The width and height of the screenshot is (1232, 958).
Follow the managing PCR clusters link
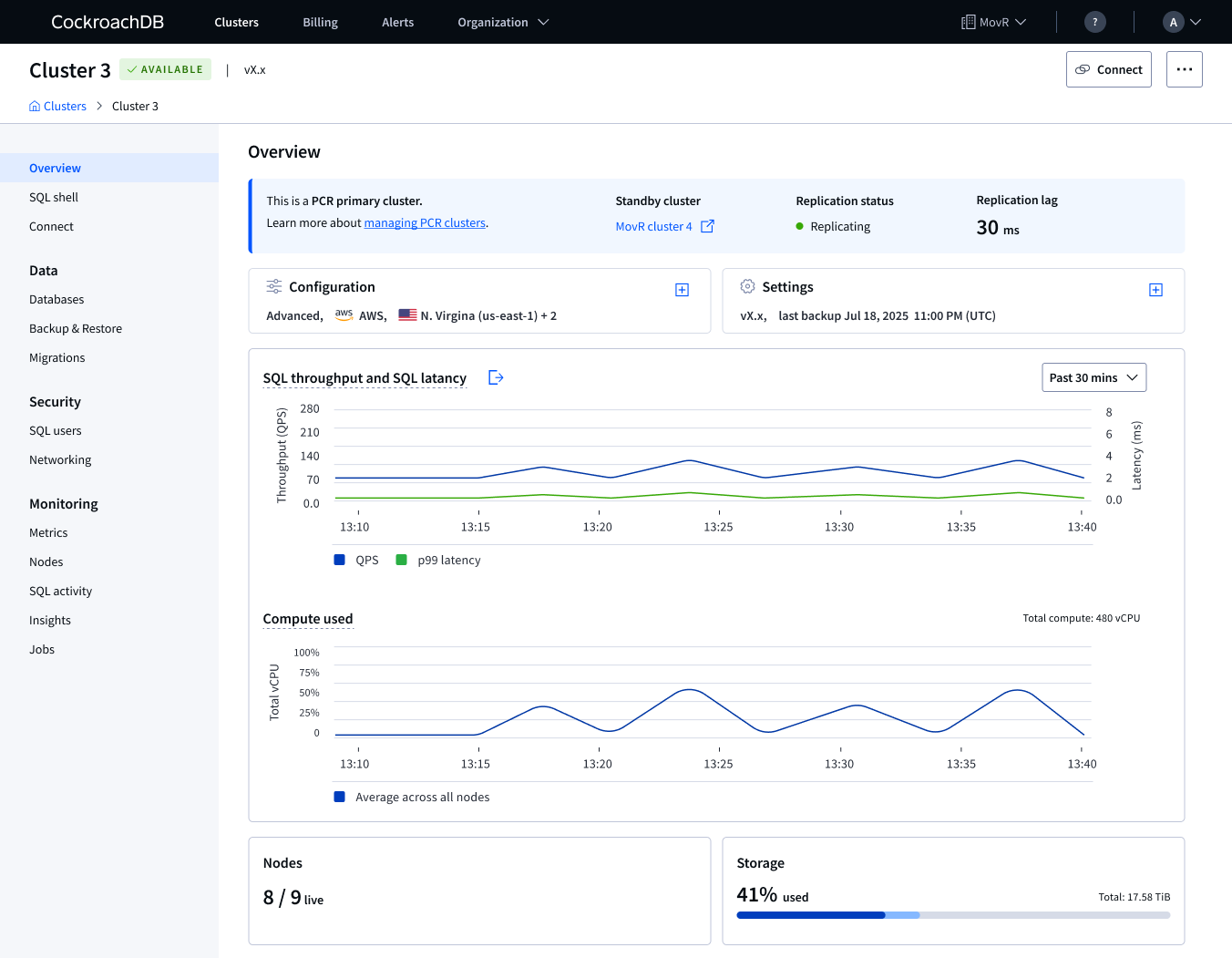[425, 222]
